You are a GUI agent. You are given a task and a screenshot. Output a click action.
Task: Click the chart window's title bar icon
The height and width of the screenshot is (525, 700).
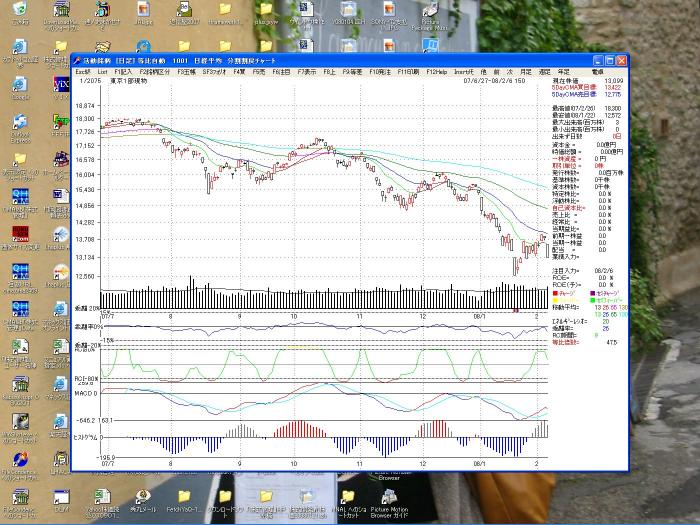pos(78,60)
